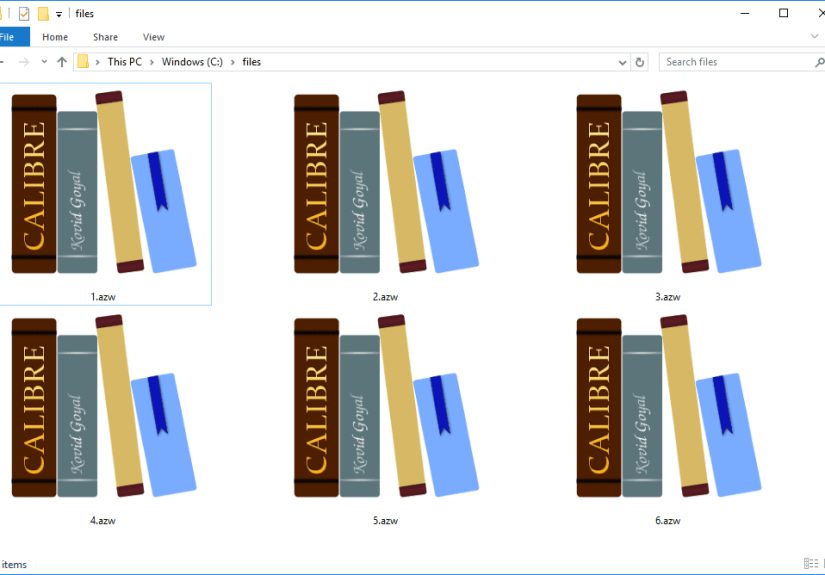Image resolution: width=825 pixels, height=575 pixels.
Task: Open the Home ribbon tab
Action: click(55, 37)
